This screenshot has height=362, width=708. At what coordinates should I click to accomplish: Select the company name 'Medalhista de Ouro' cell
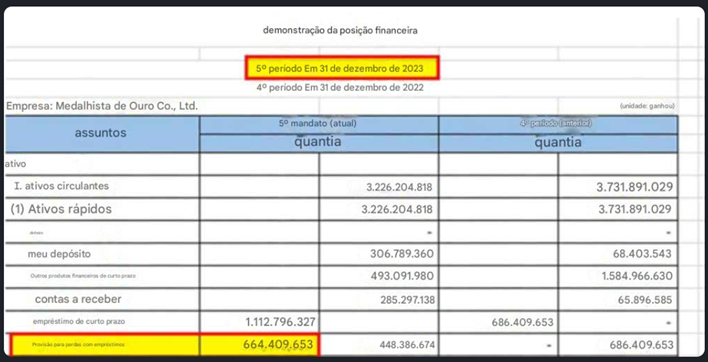coord(102,107)
